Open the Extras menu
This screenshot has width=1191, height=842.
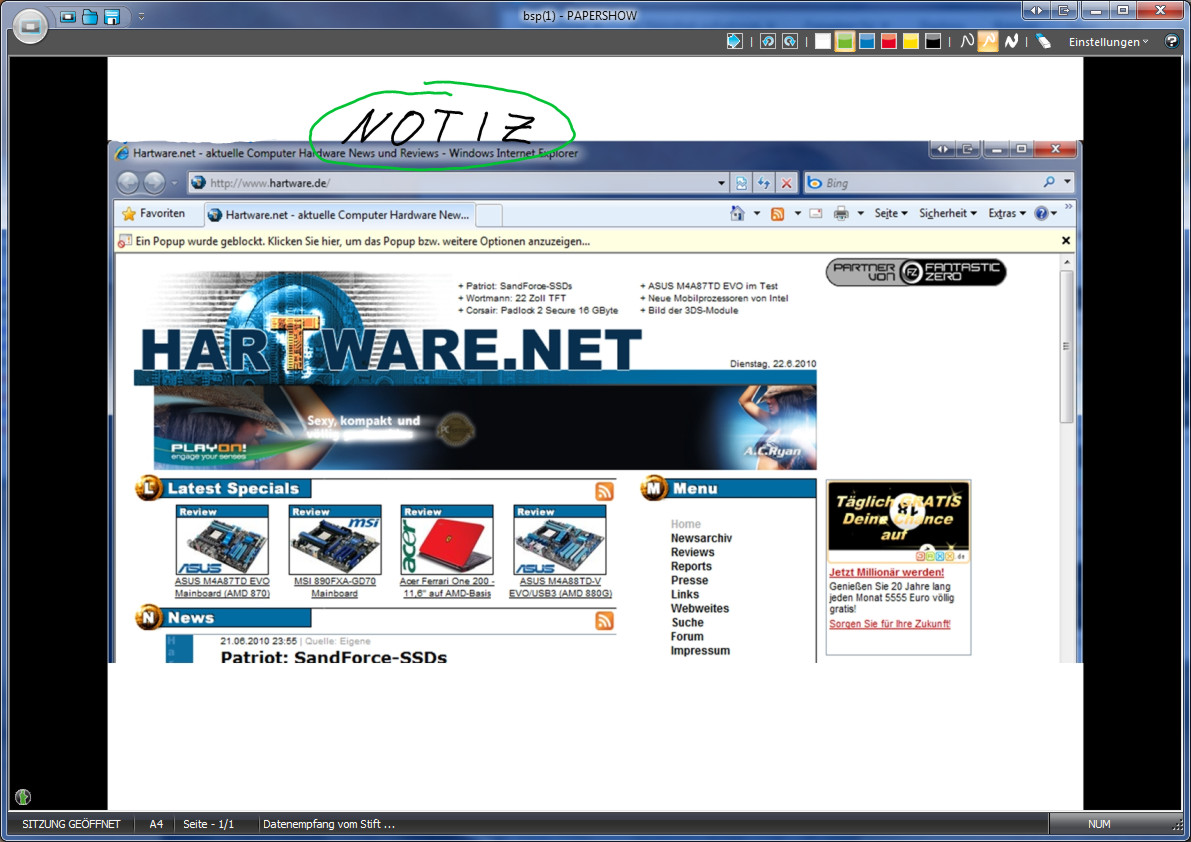point(1007,213)
